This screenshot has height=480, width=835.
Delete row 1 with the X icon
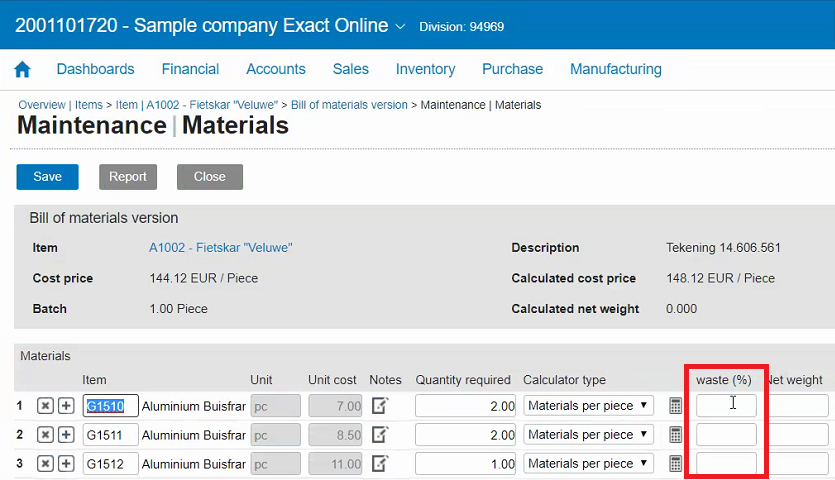tap(45, 406)
